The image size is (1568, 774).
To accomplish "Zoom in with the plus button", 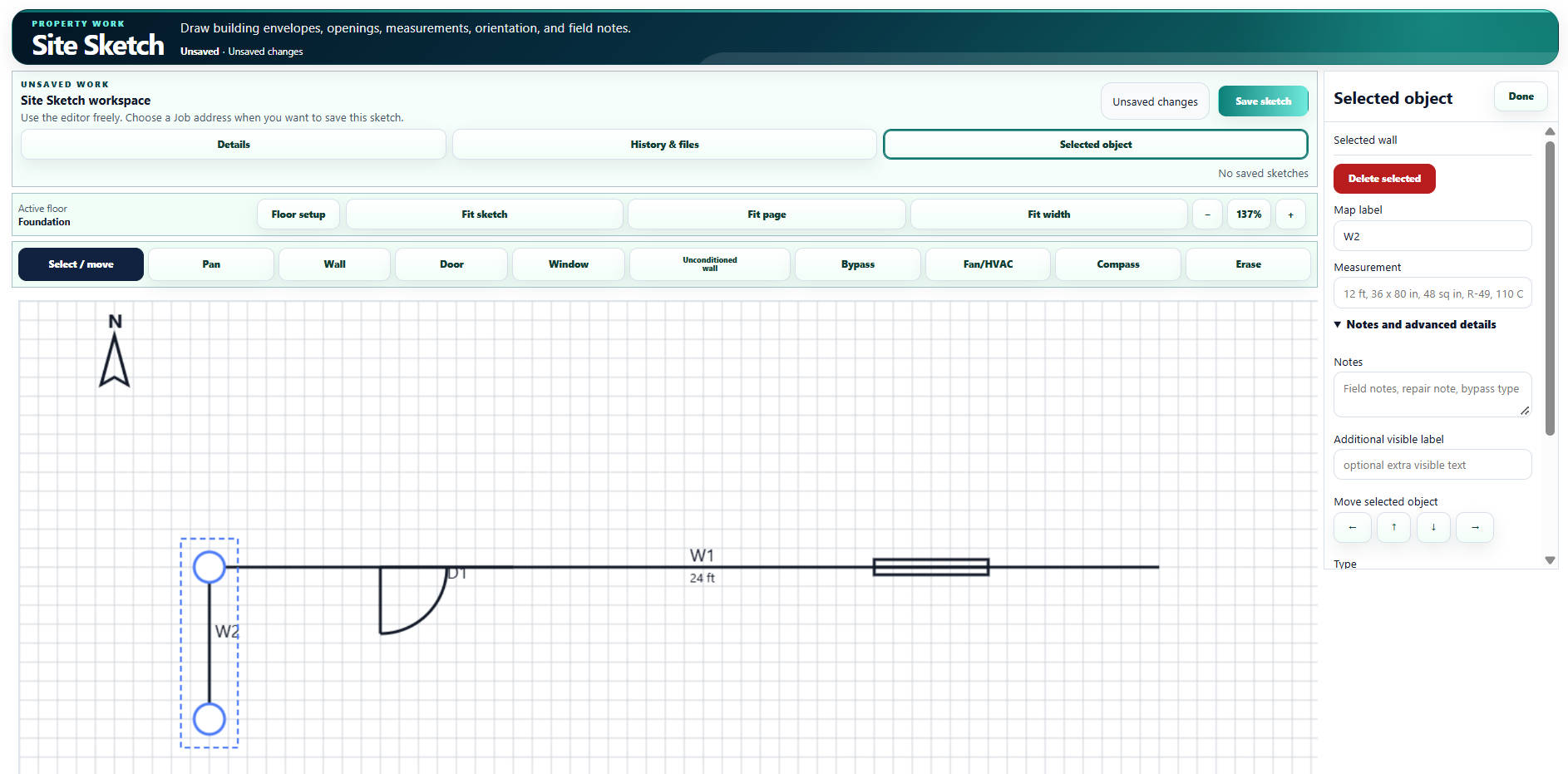I will click(1290, 214).
